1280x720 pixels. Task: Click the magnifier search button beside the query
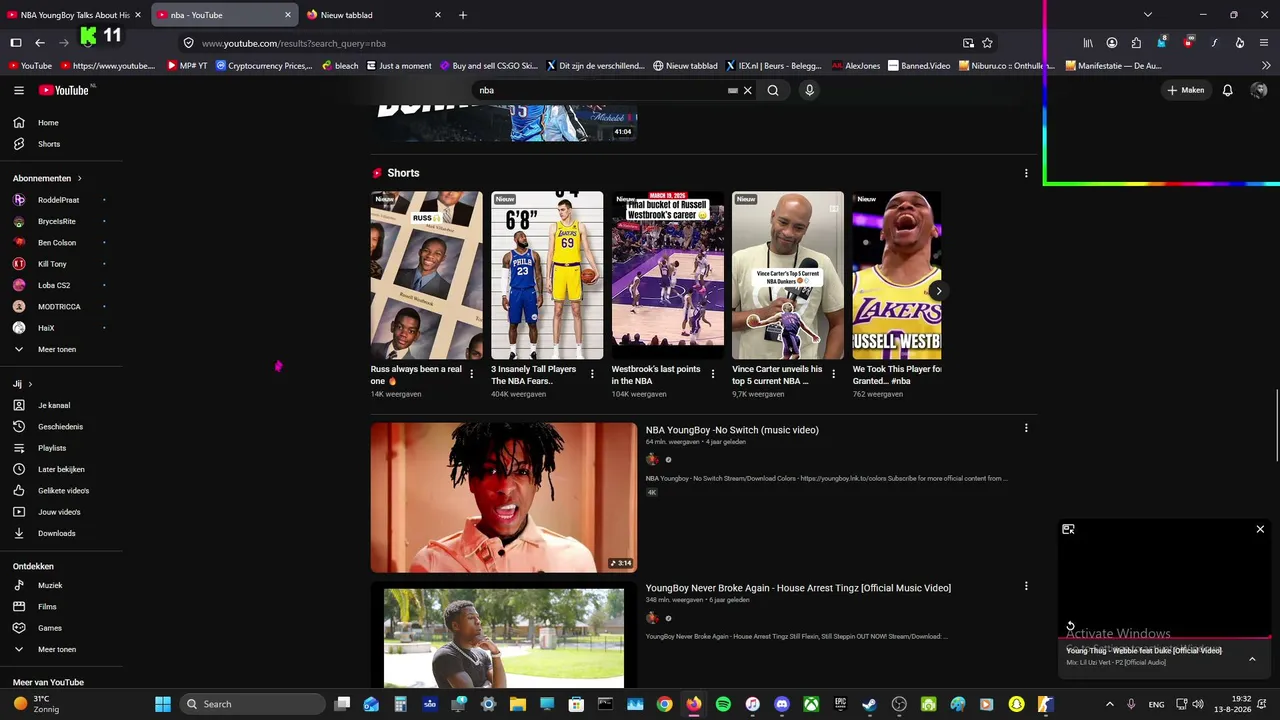pos(773,90)
